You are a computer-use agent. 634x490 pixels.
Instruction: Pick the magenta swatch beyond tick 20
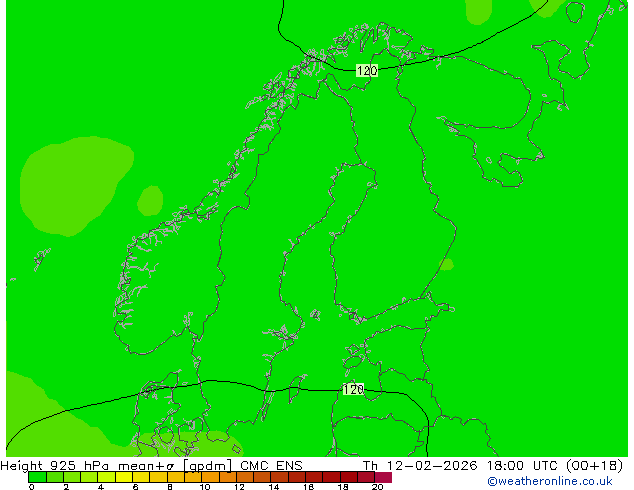(x=383, y=477)
